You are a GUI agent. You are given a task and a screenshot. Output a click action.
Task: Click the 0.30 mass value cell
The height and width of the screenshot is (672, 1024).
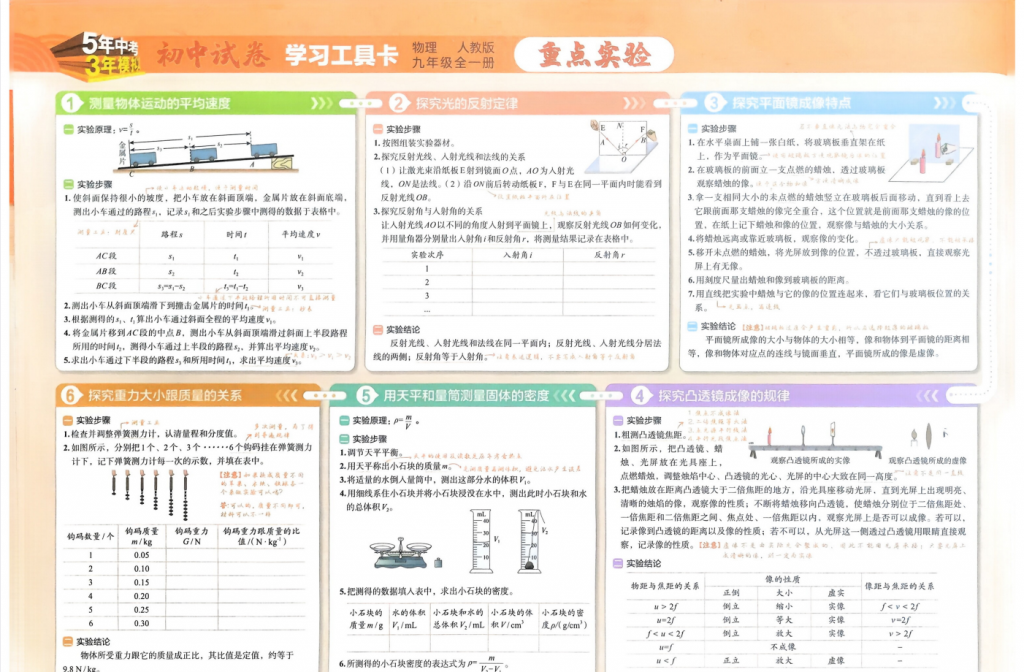pos(142,623)
